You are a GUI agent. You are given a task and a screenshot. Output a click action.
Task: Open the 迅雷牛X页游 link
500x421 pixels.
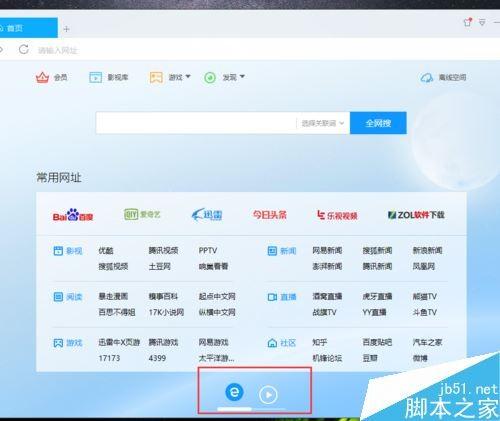pyautogui.click(x=119, y=342)
